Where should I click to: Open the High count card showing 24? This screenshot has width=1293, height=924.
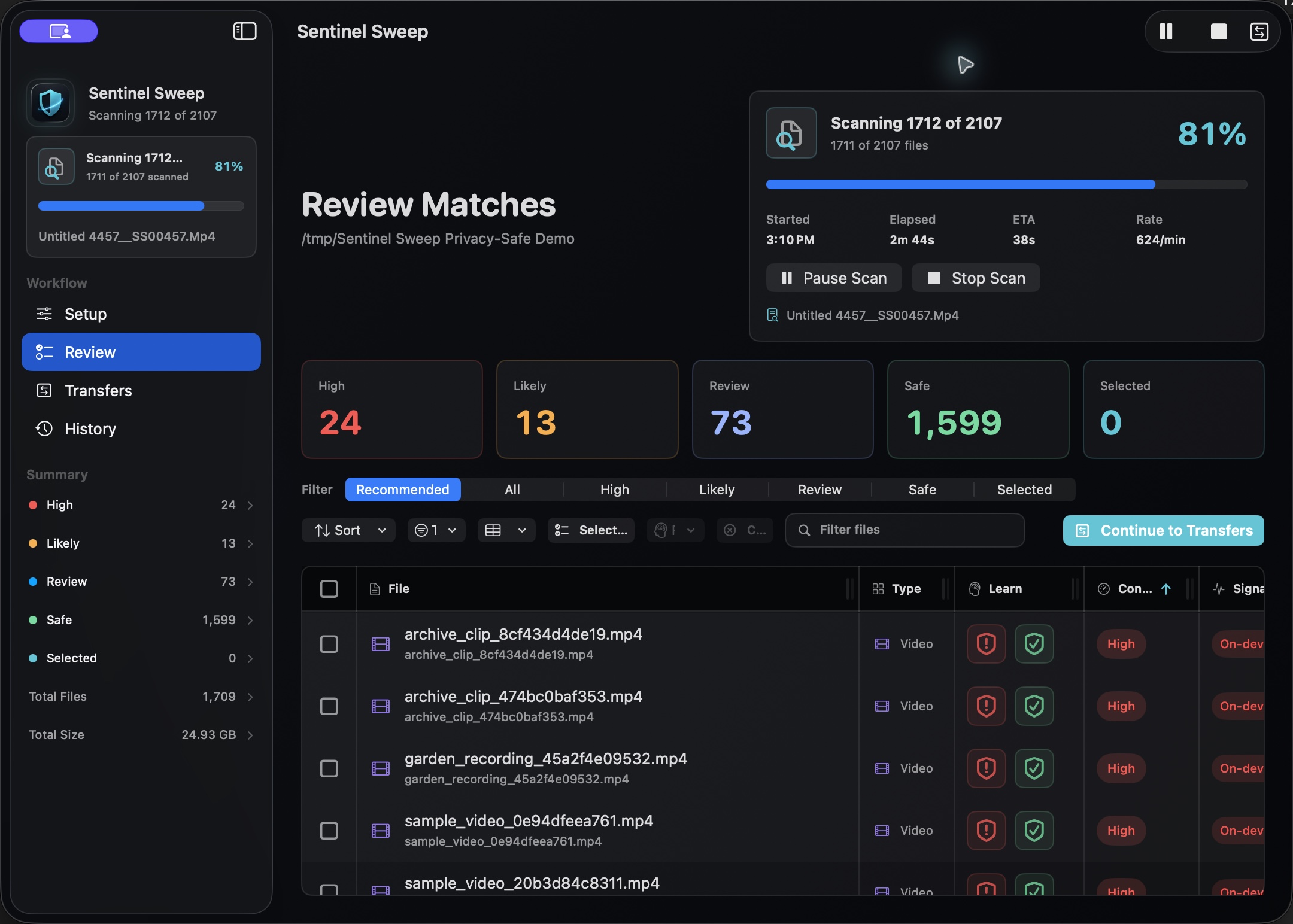(392, 409)
